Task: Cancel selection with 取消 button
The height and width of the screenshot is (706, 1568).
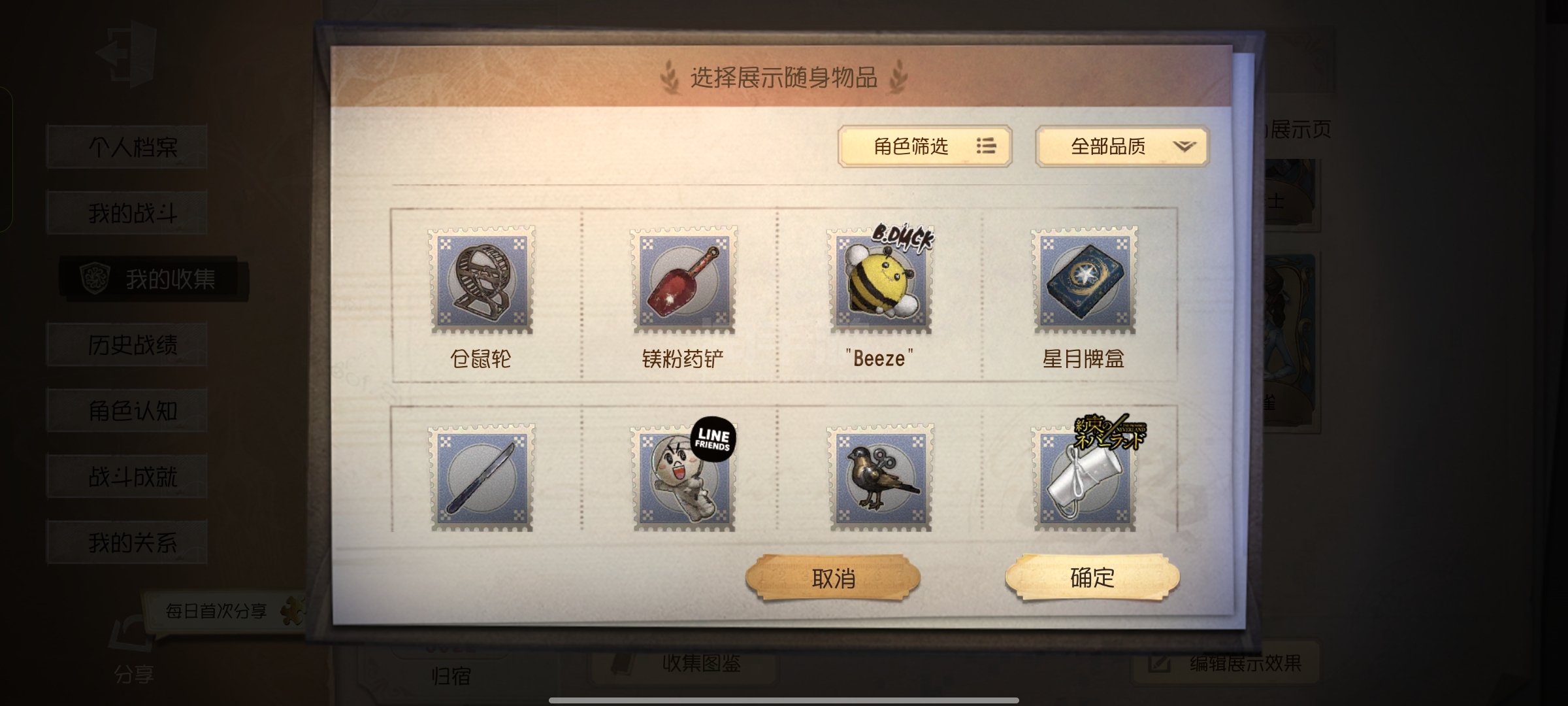Action: click(x=833, y=578)
